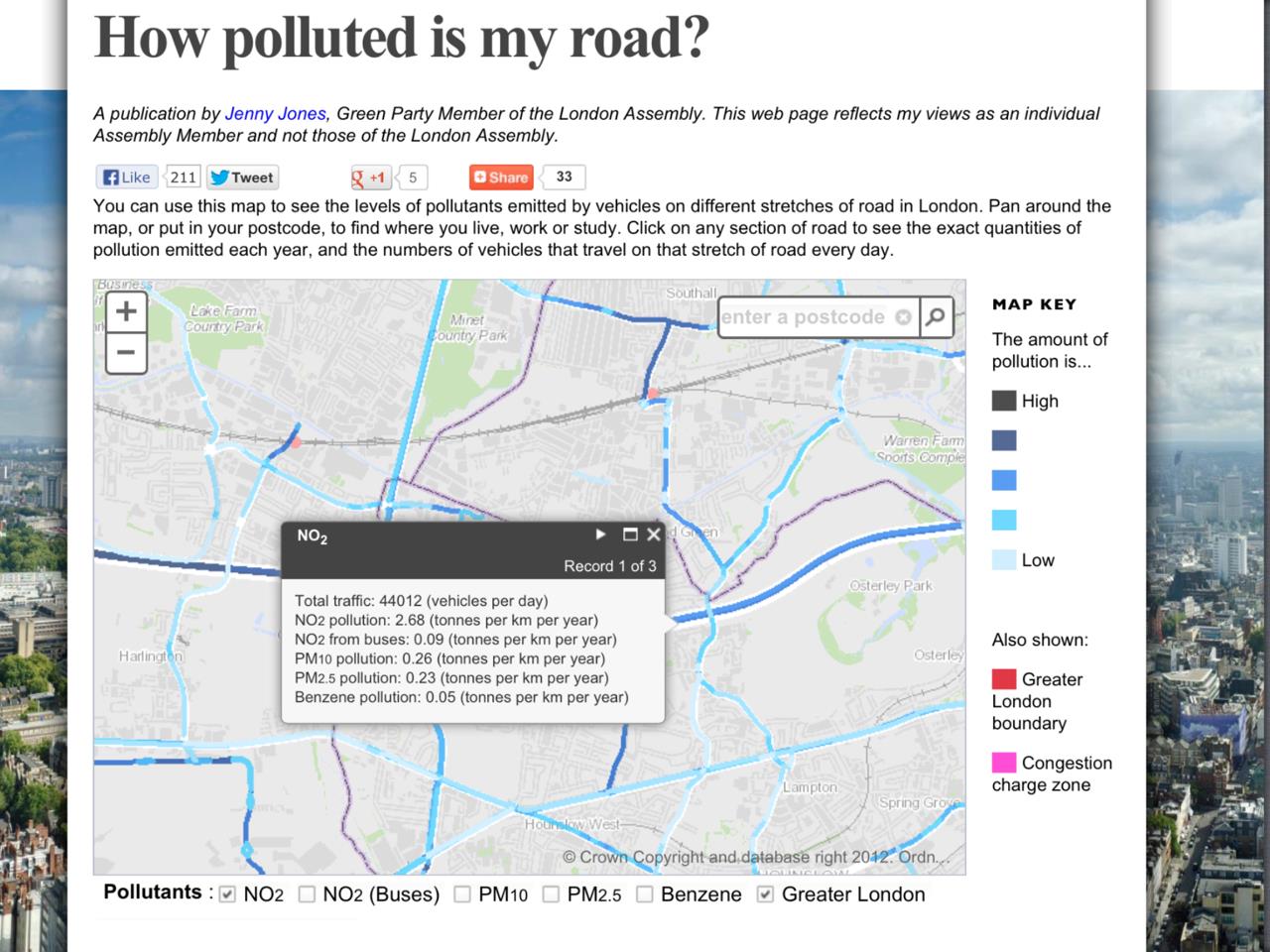Show next record in NO2 popup
This screenshot has height=952, width=1270.
coord(600,535)
